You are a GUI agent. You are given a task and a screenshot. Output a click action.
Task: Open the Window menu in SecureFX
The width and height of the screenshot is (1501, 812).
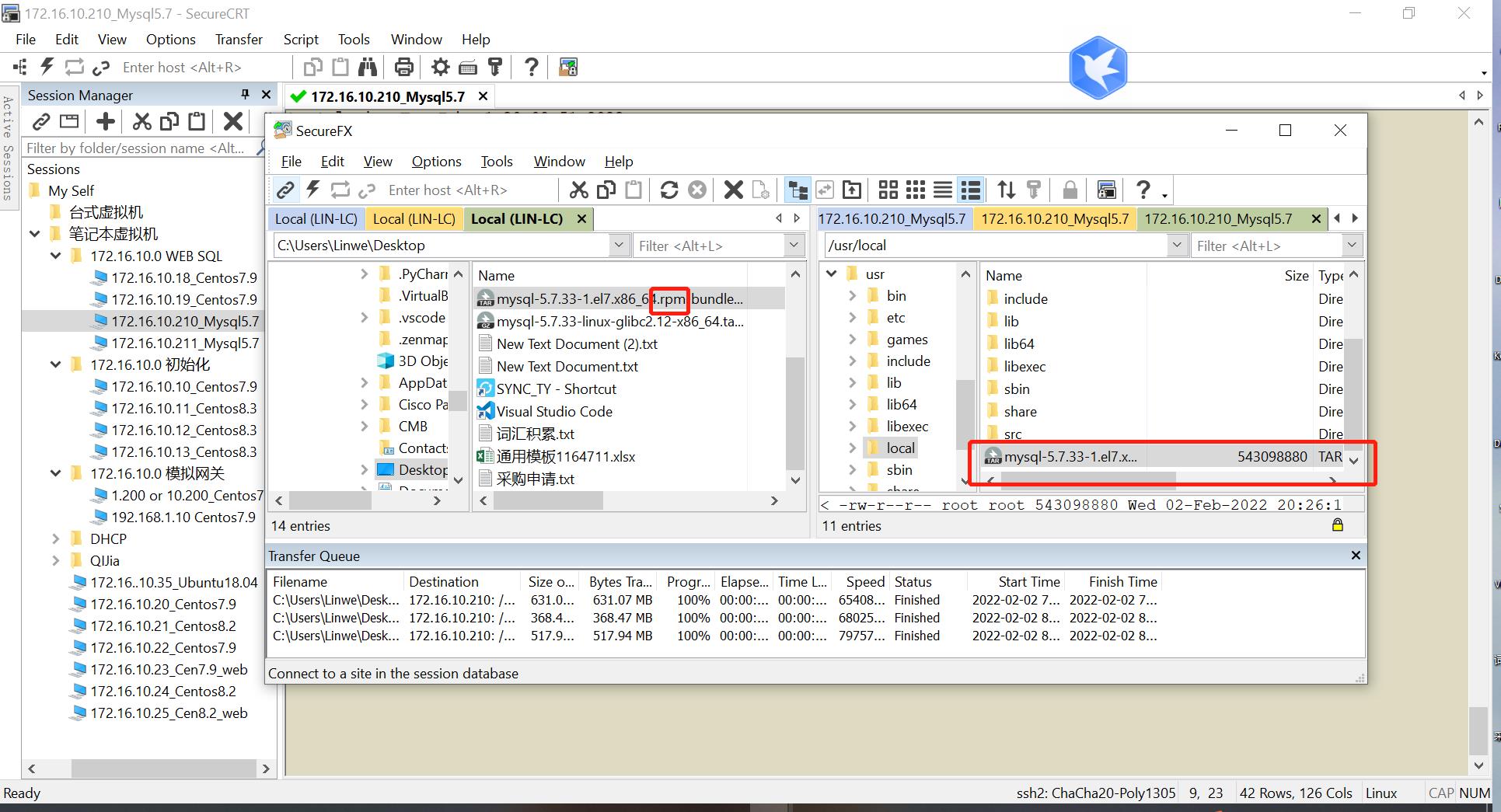[559, 161]
